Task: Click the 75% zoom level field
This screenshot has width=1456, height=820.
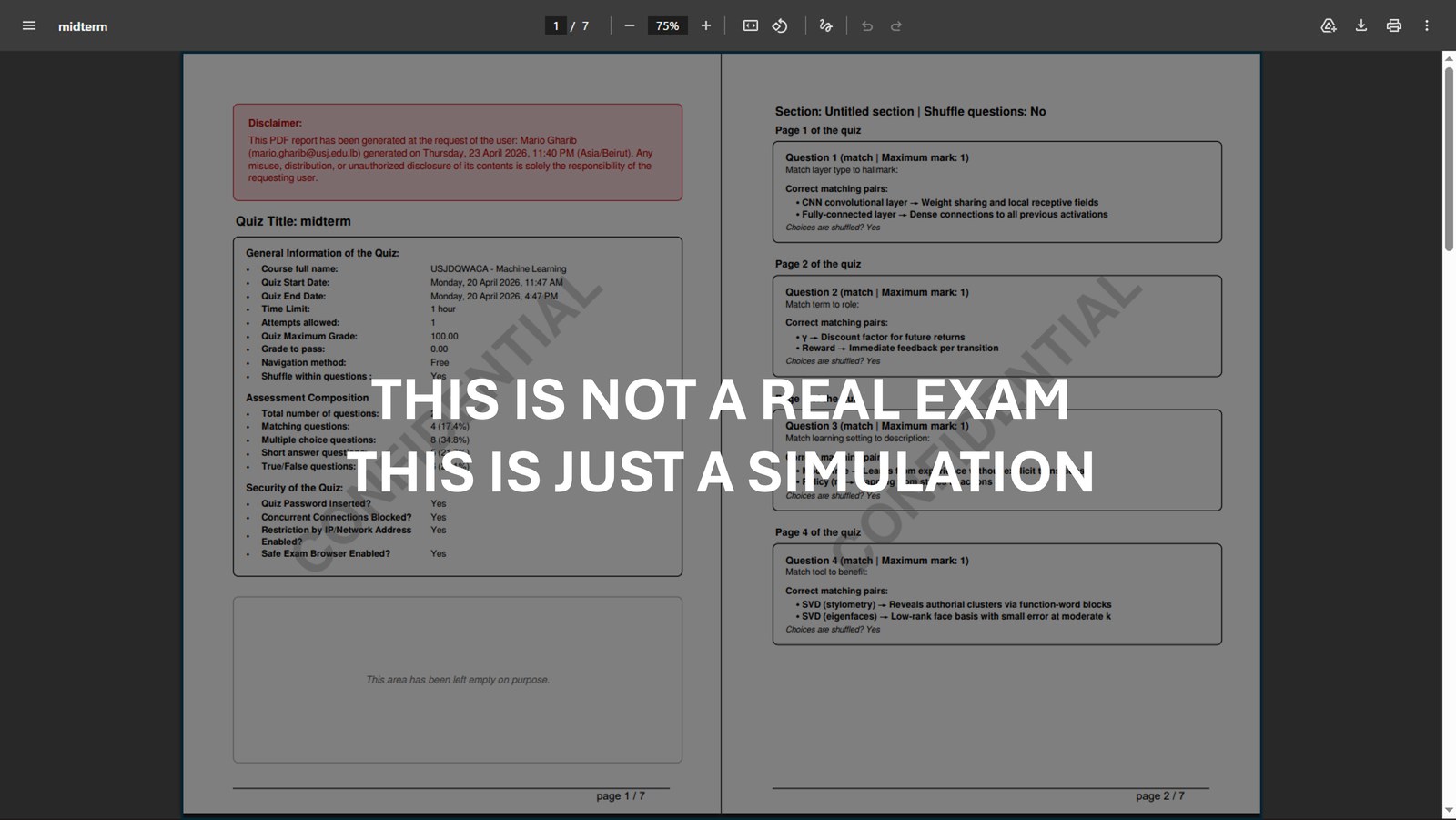Action: [667, 25]
